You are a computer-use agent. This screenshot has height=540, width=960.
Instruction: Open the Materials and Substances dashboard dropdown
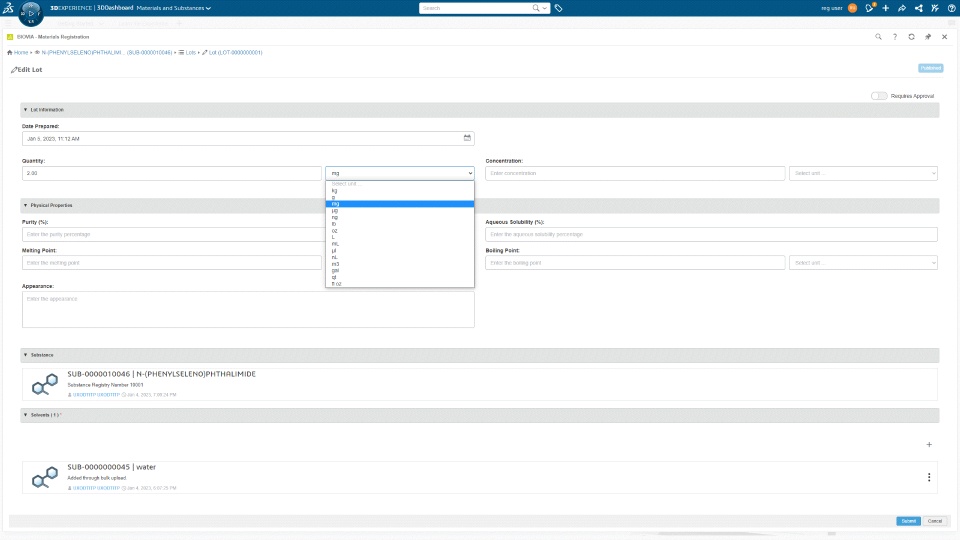click(173, 8)
